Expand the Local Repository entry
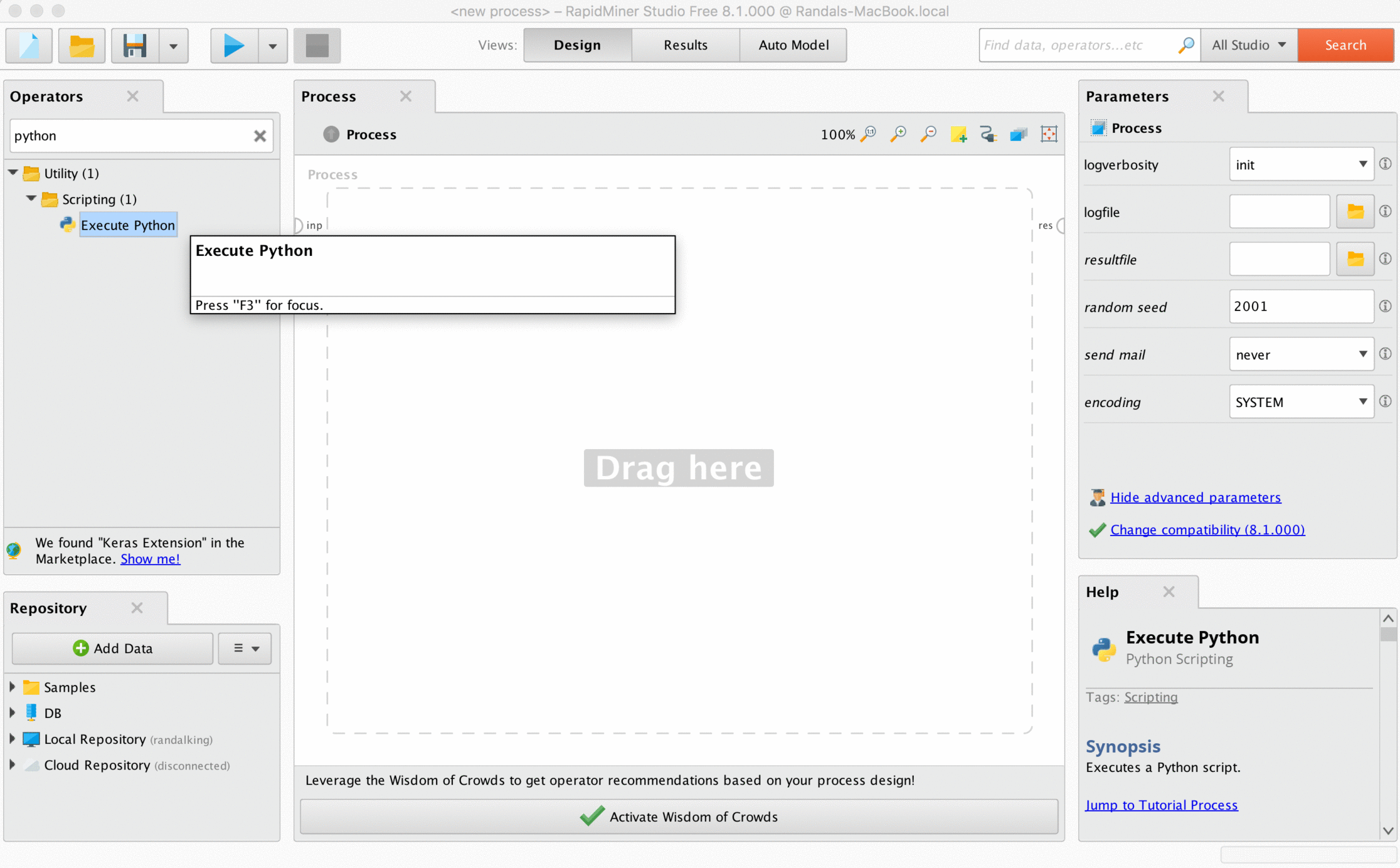 click(12, 739)
